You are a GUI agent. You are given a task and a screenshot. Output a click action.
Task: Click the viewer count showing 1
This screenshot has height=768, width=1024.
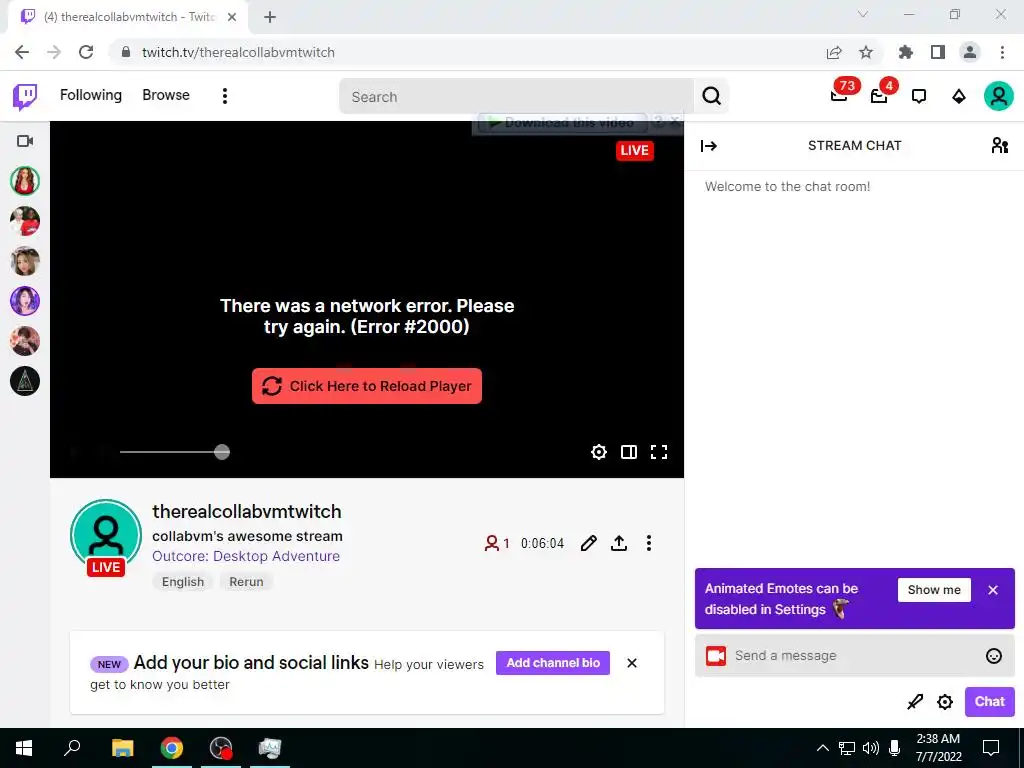[497, 543]
